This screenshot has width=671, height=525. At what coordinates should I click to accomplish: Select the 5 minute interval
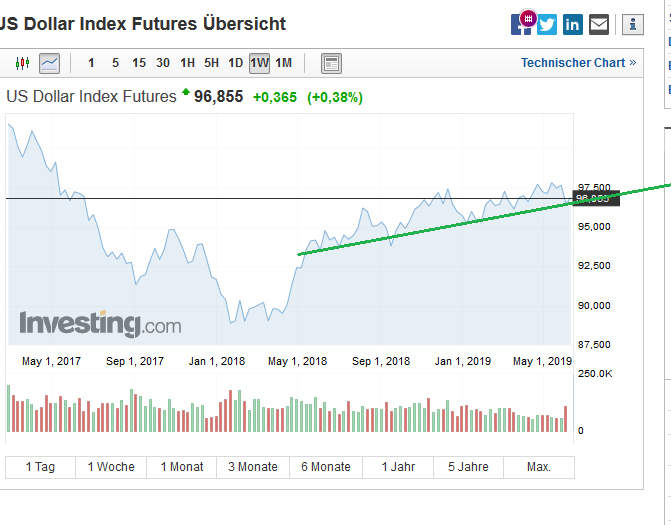[115, 63]
